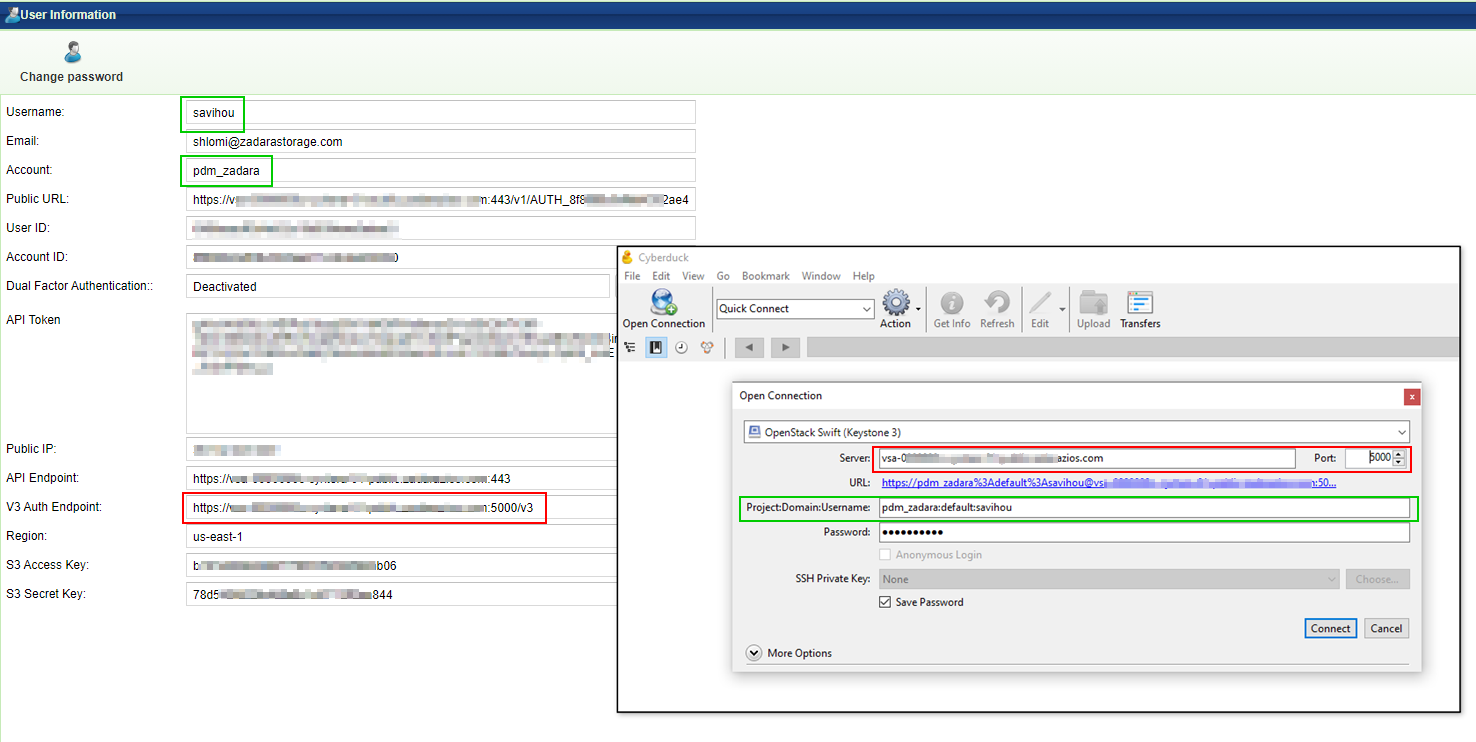Click the Email field shlomi@zadarastorage.com
Image resolution: width=1476 pixels, height=742 pixels.
pyautogui.click(x=441, y=141)
